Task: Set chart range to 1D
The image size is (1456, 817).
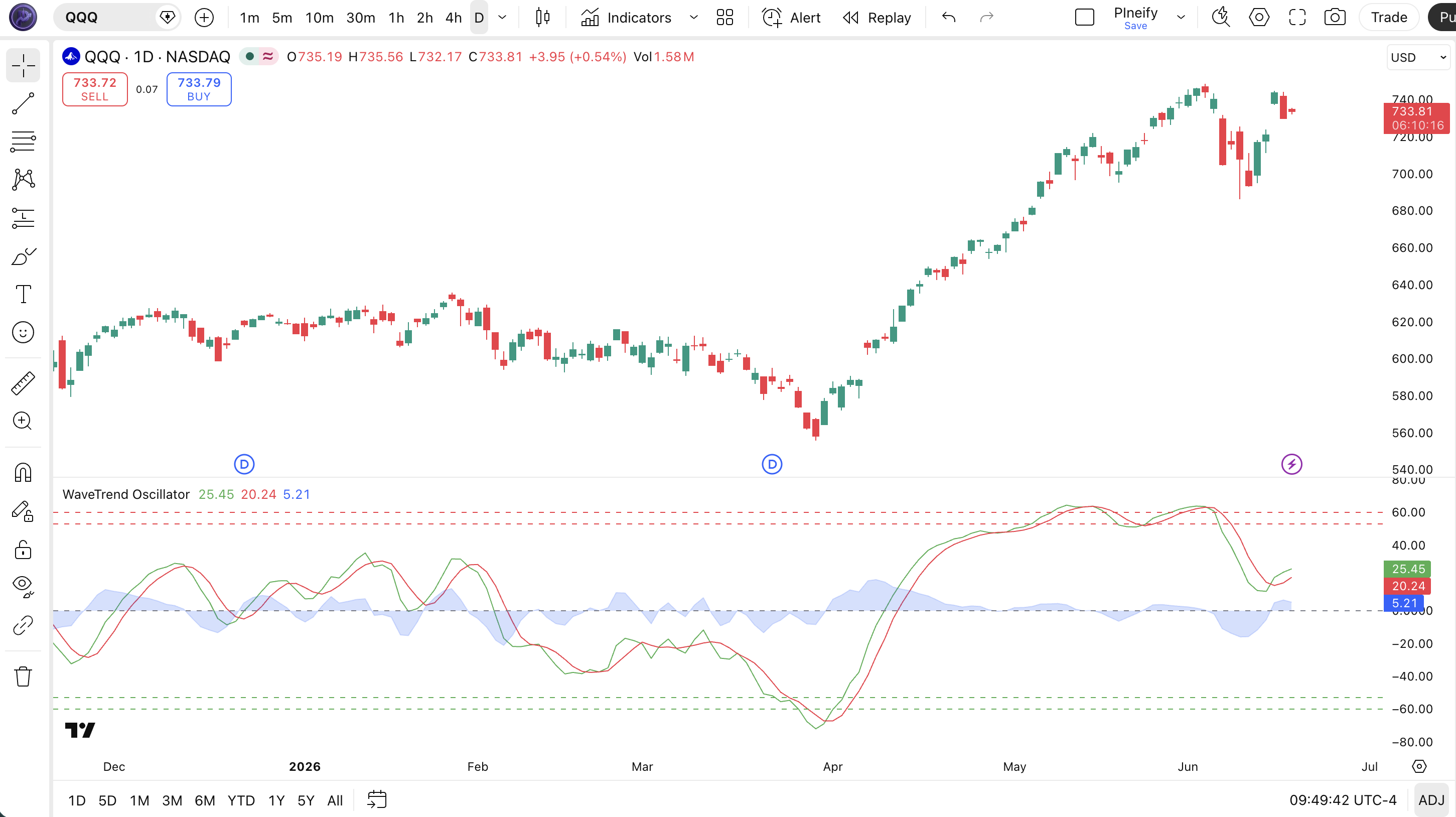Action: (x=77, y=800)
